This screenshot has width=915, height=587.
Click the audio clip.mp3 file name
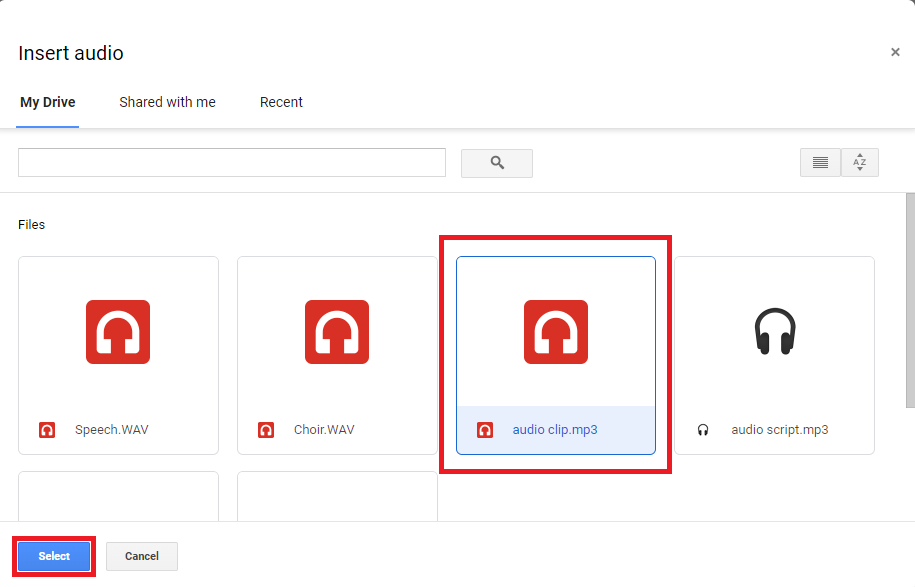click(555, 430)
